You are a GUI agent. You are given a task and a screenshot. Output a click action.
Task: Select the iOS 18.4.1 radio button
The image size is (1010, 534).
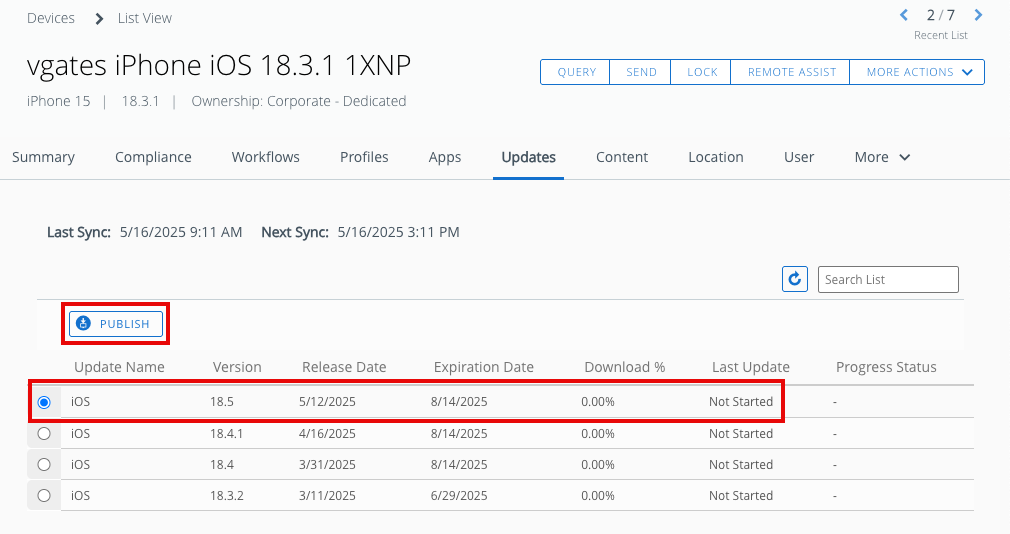[44, 434]
